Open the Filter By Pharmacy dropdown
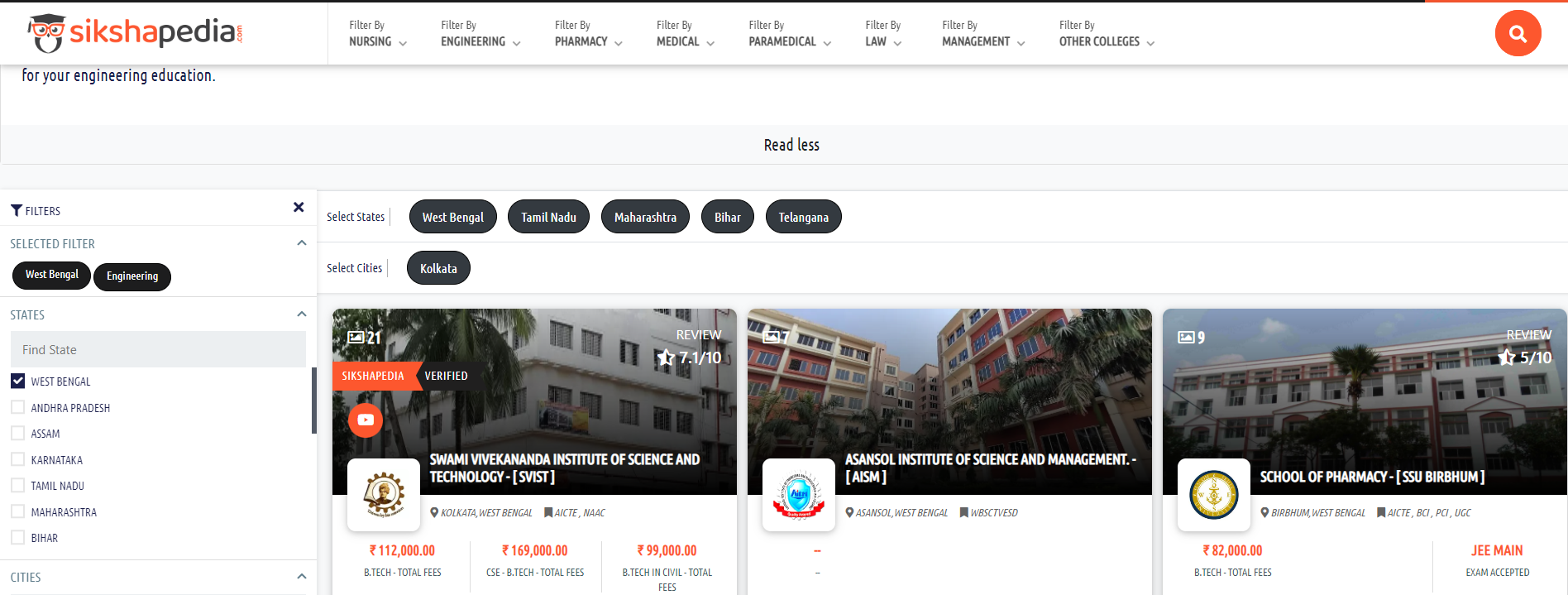1568x595 pixels. pyautogui.click(x=589, y=33)
